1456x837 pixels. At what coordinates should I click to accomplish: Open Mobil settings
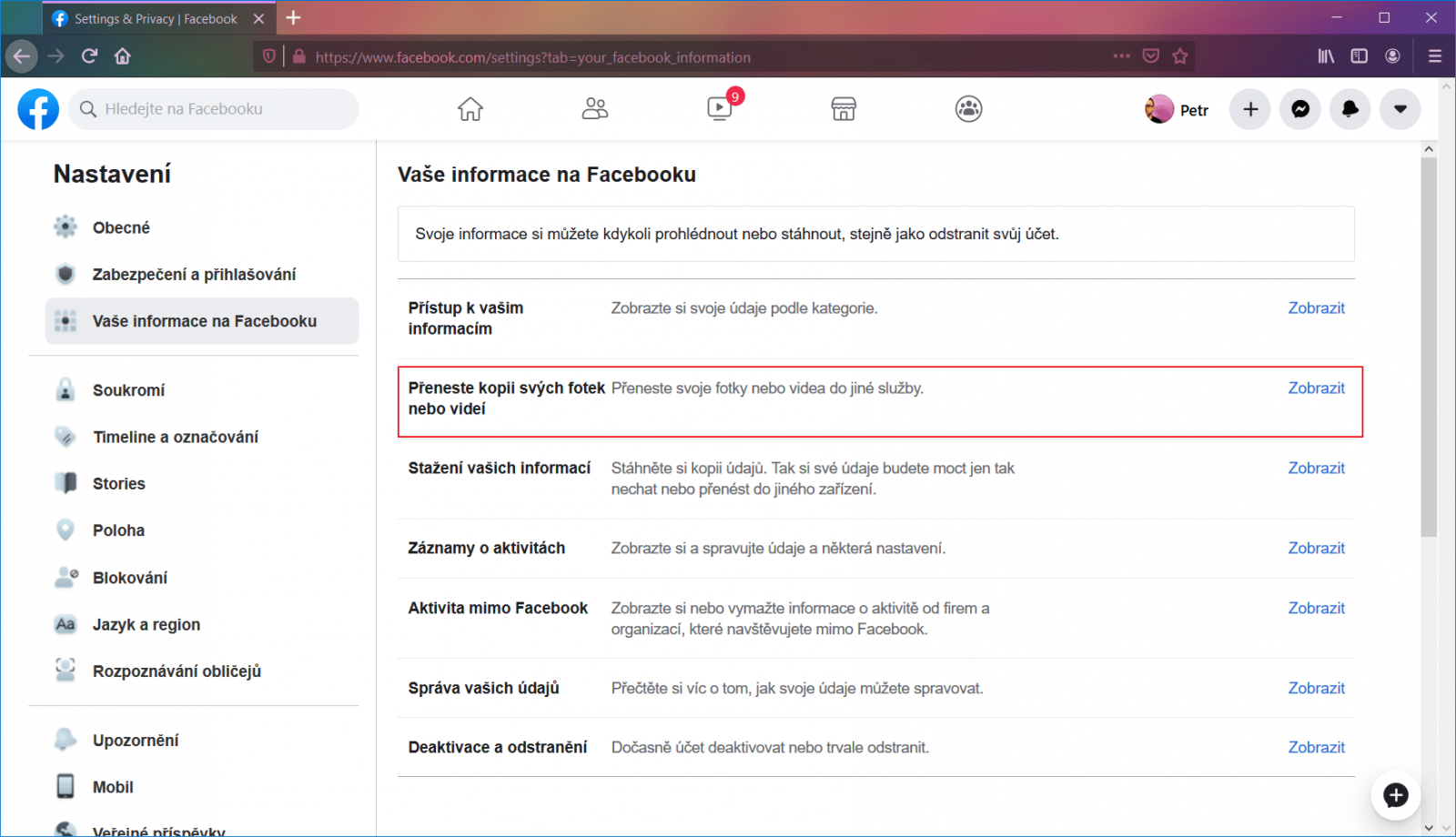202,787
